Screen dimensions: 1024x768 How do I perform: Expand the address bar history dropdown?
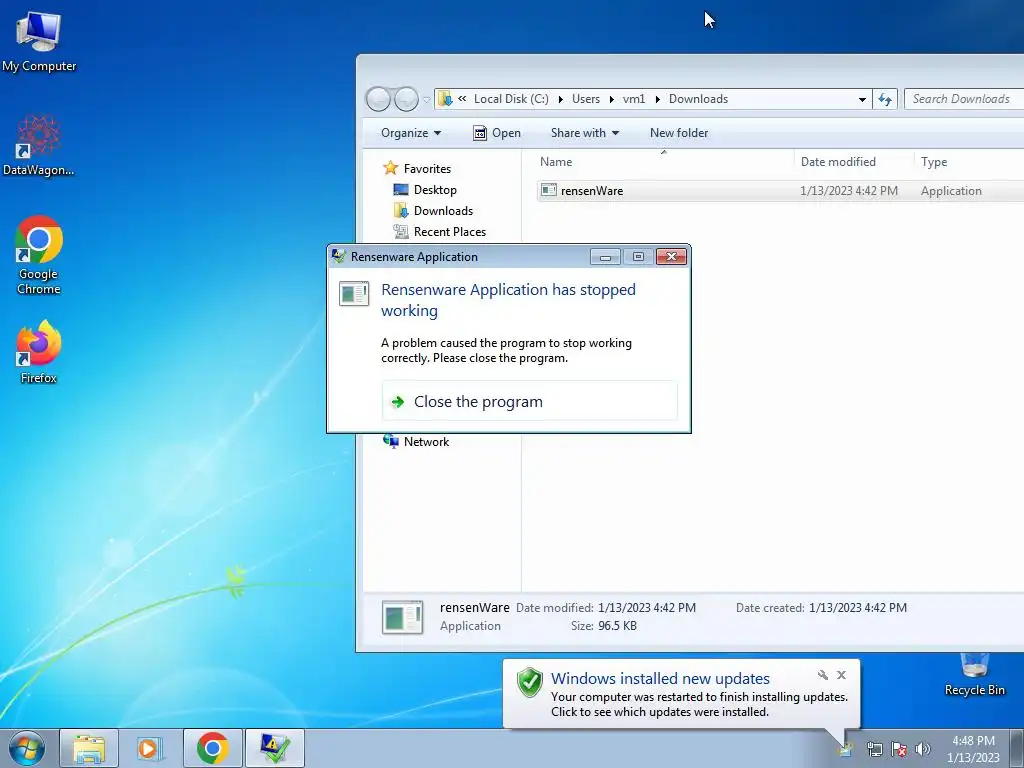coord(862,99)
